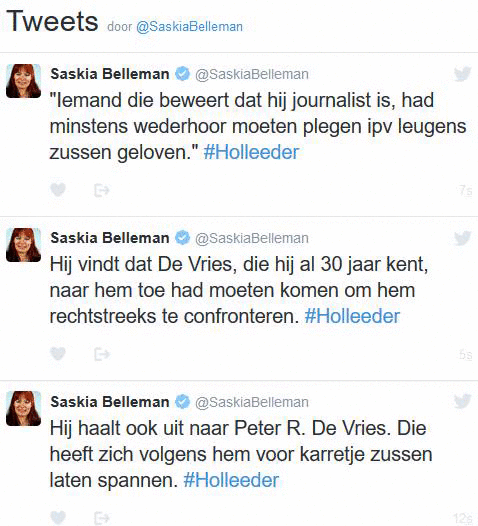The width and height of the screenshot is (478, 526).
Task: Share the tweet about rechtstreeks confronteren
Action: [102, 354]
